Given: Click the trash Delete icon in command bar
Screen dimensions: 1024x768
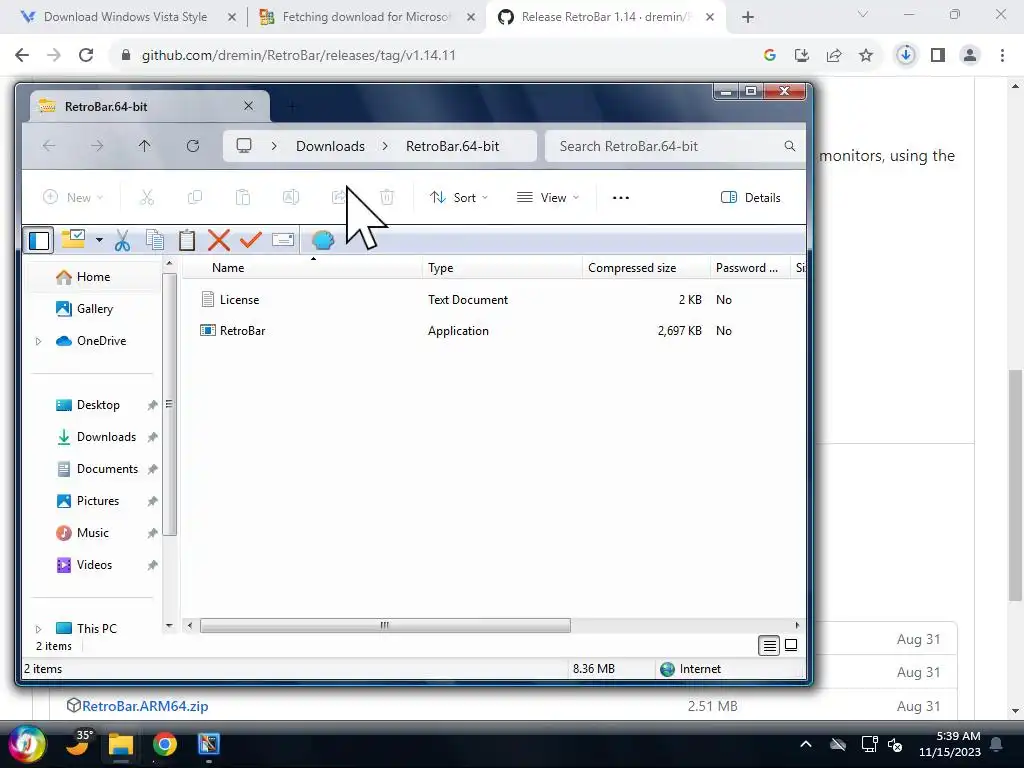Looking at the screenshot, I should click(x=387, y=197).
